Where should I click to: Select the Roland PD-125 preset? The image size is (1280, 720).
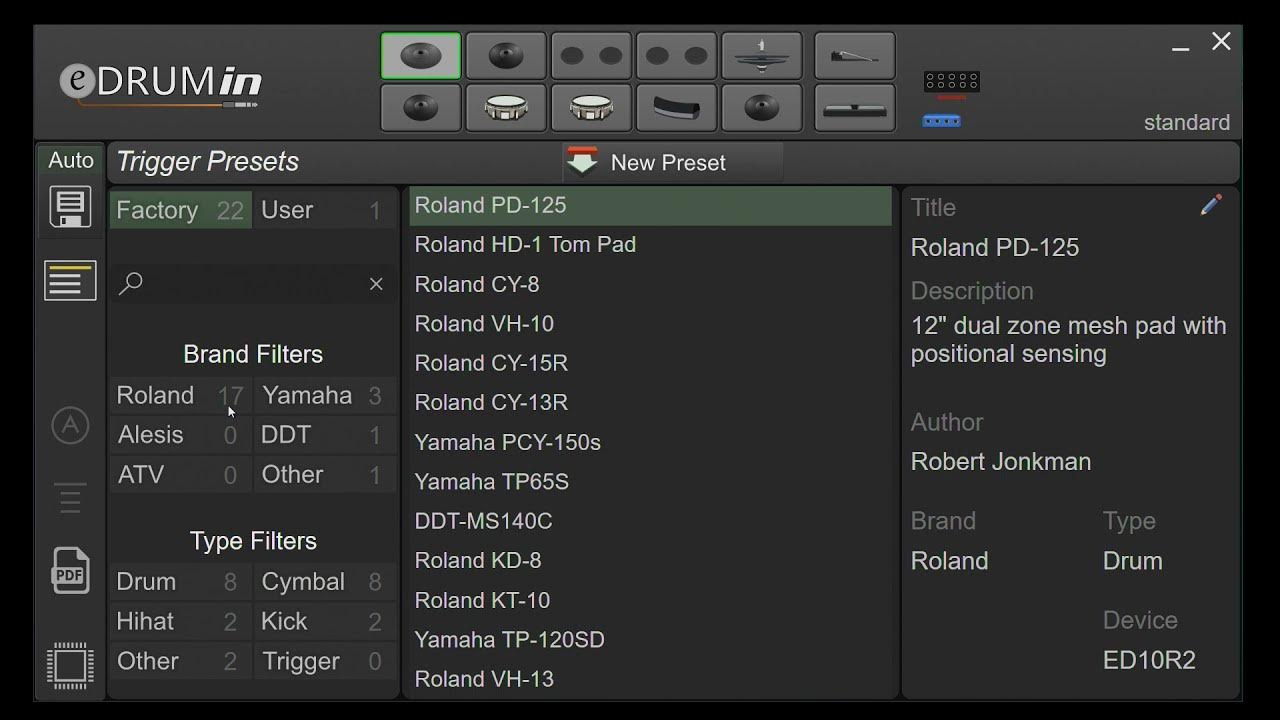(x=650, y=205)
